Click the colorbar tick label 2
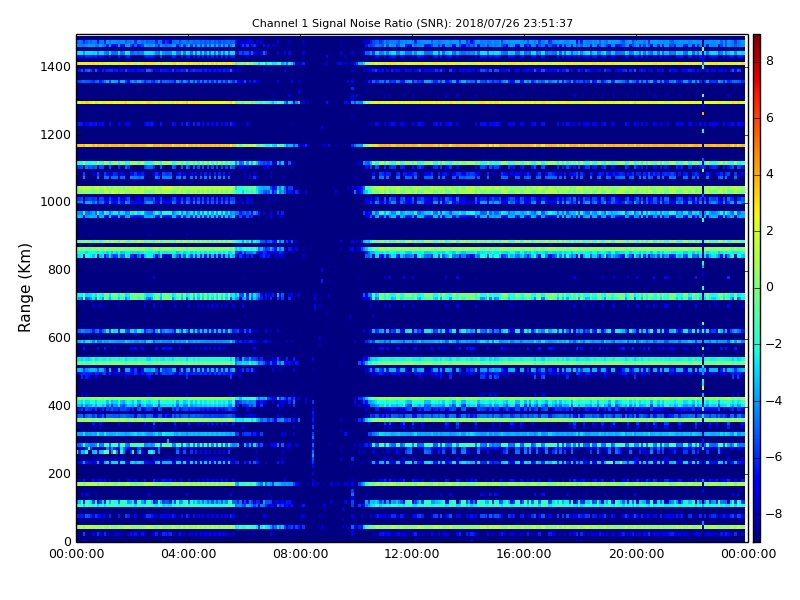Viewport: 800px width, 600px height. 770,231
